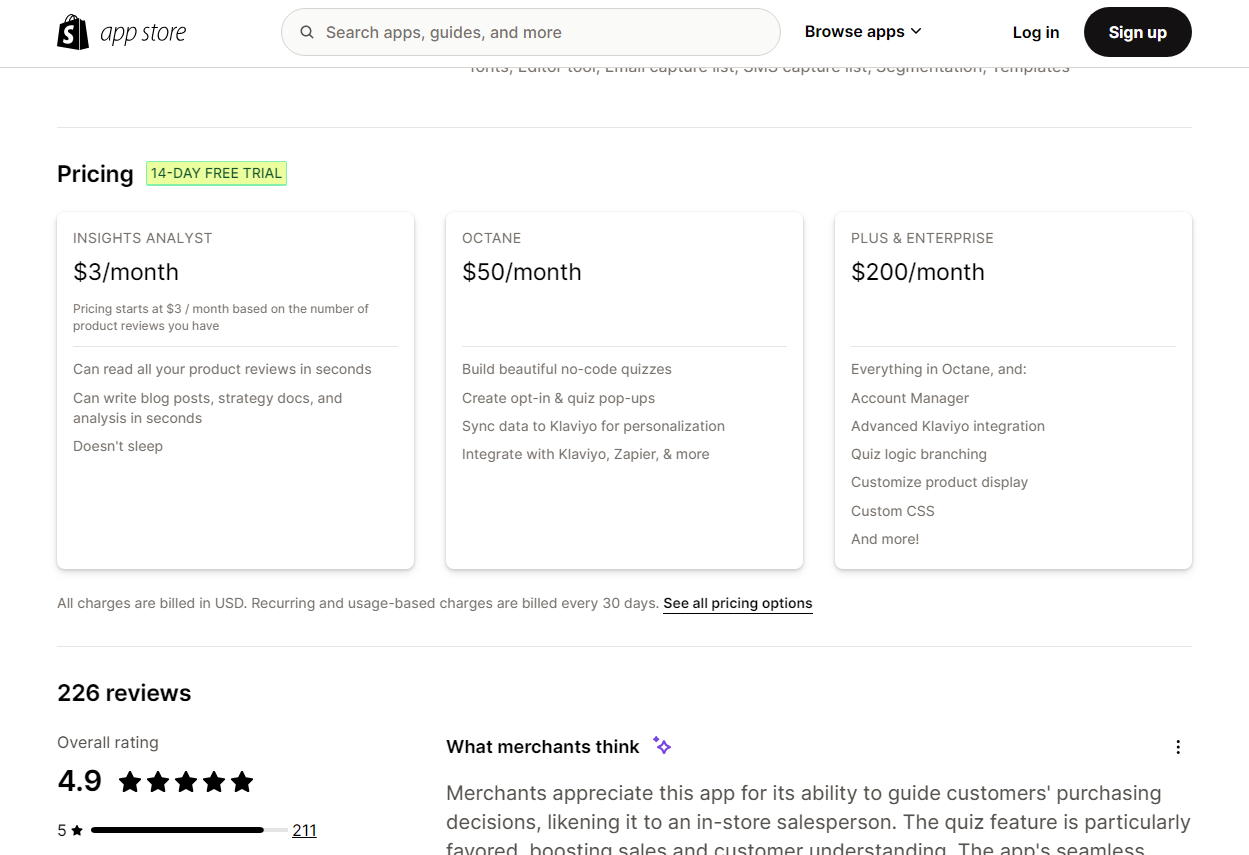Click 'Custom CSS' feature text
Screen dimensions: 1249x855
893,511
